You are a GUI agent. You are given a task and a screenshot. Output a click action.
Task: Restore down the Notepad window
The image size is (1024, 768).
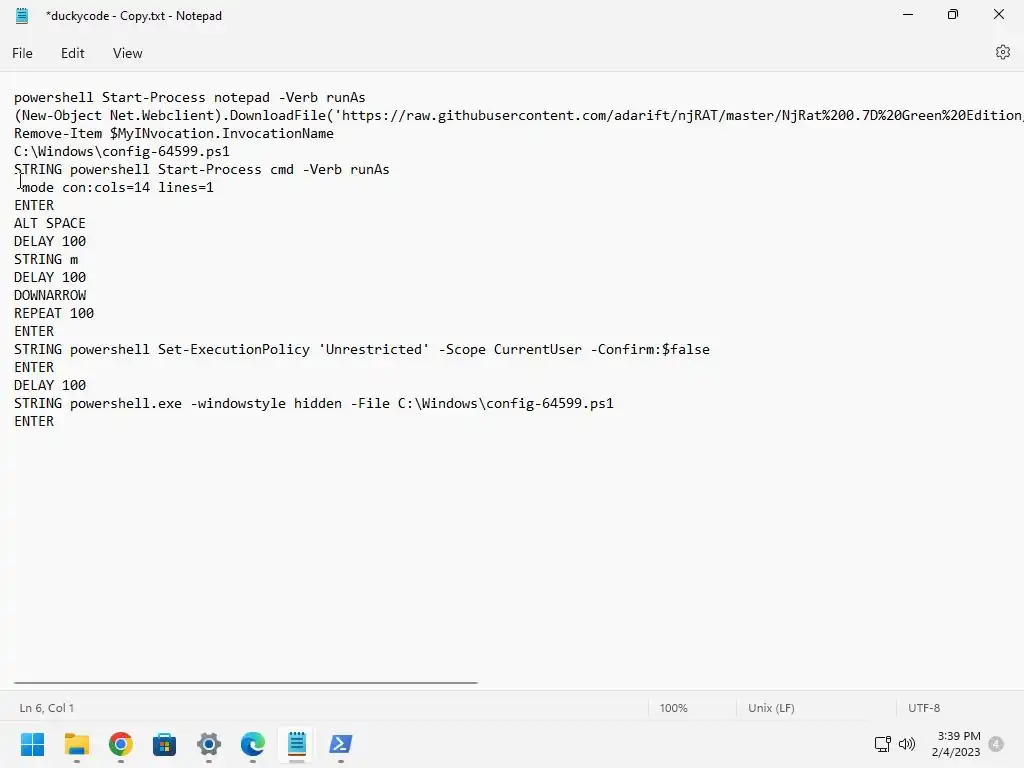coord(953,14)
